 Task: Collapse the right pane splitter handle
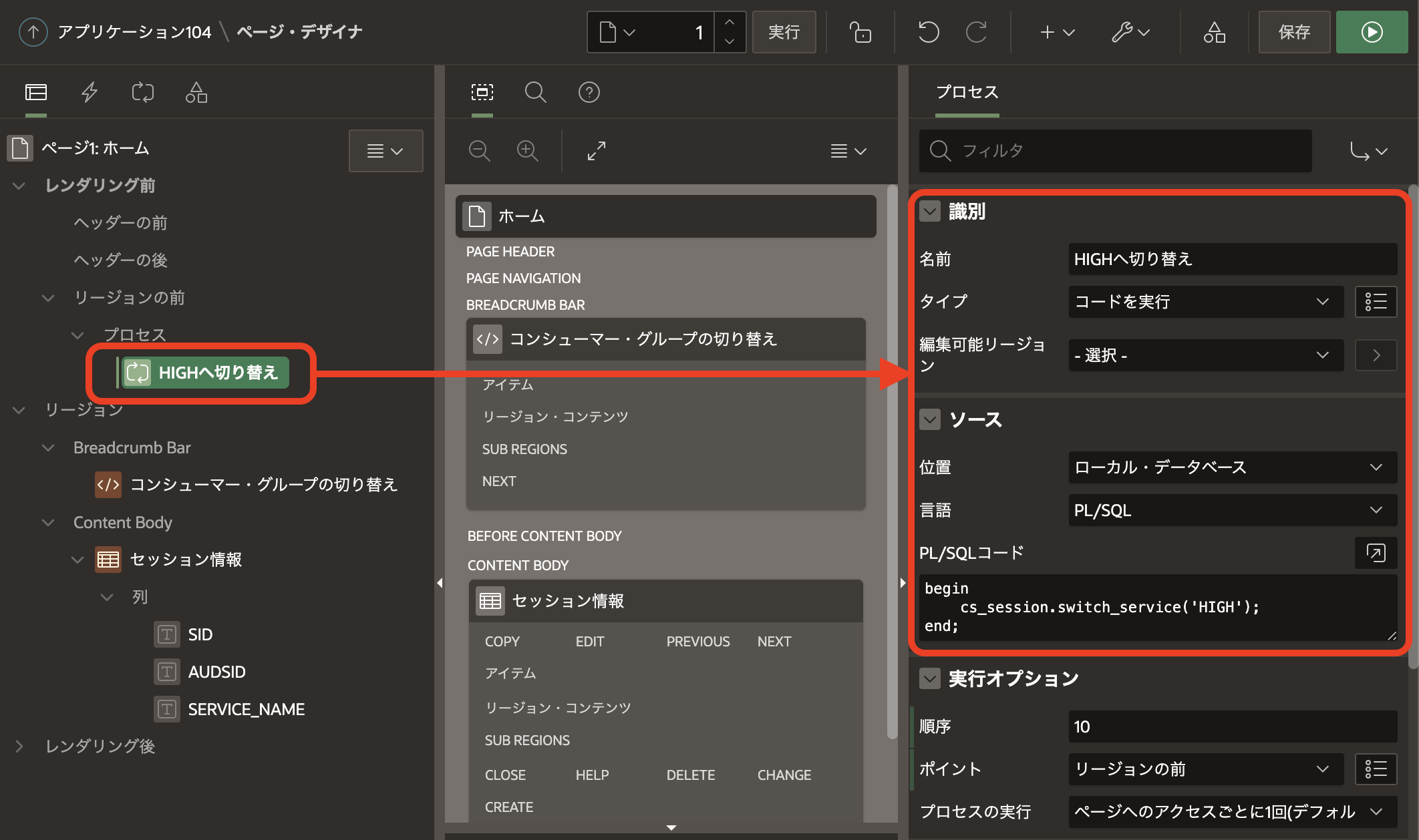tap(903, 582)
